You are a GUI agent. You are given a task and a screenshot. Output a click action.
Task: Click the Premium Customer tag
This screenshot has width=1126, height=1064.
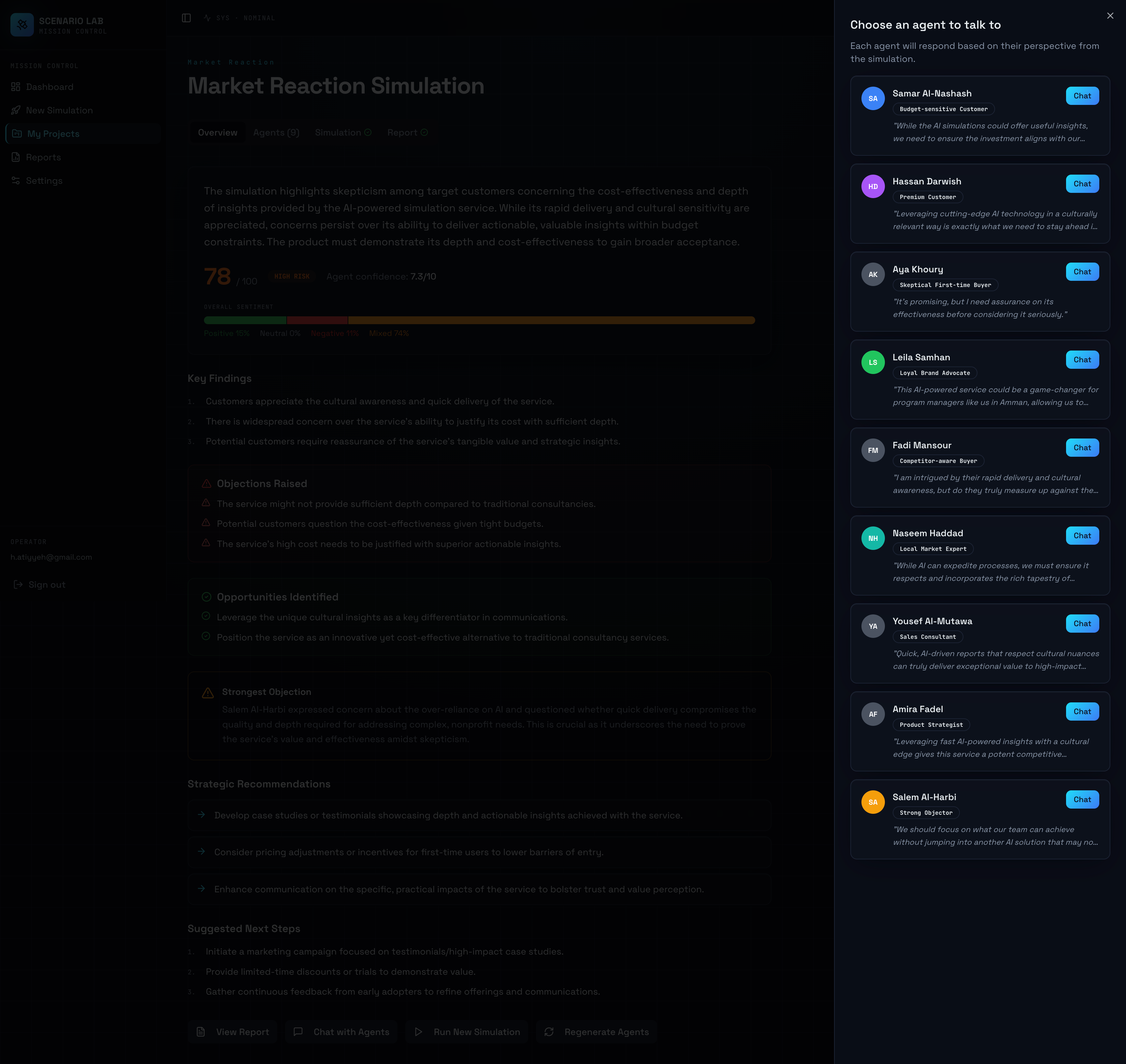(928, 197)
